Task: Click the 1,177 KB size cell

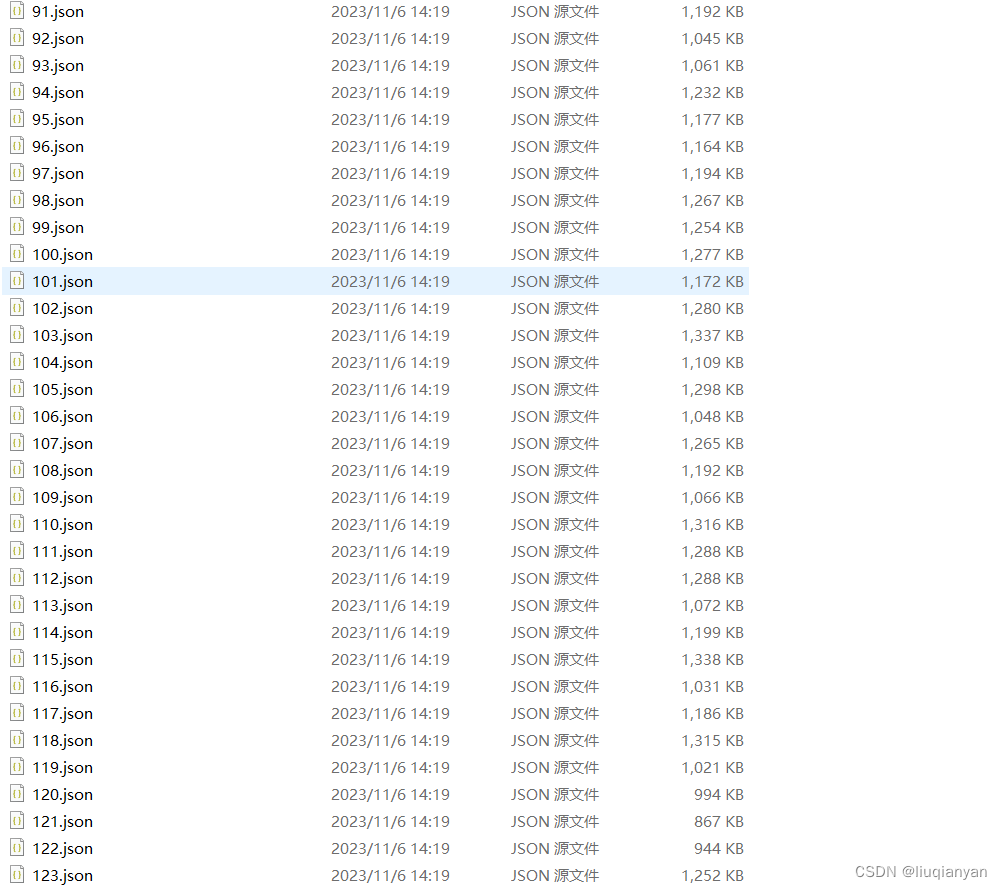Action: click(713, 120)
